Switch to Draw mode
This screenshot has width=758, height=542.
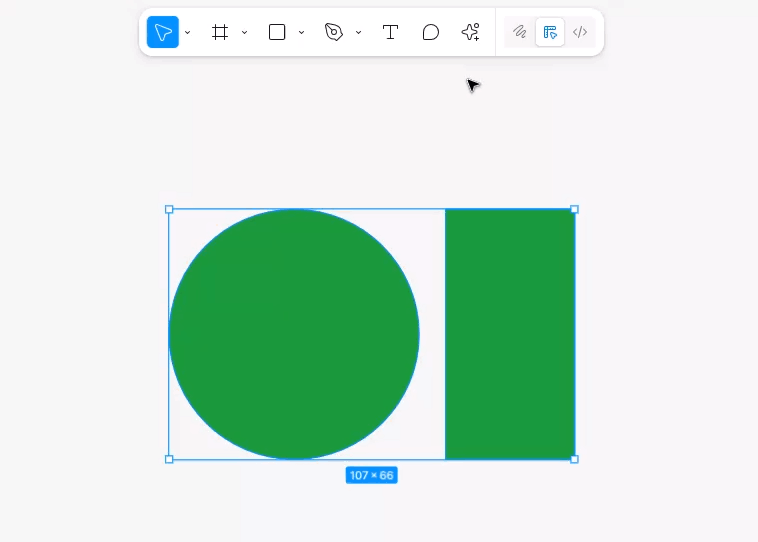[520, 32]
